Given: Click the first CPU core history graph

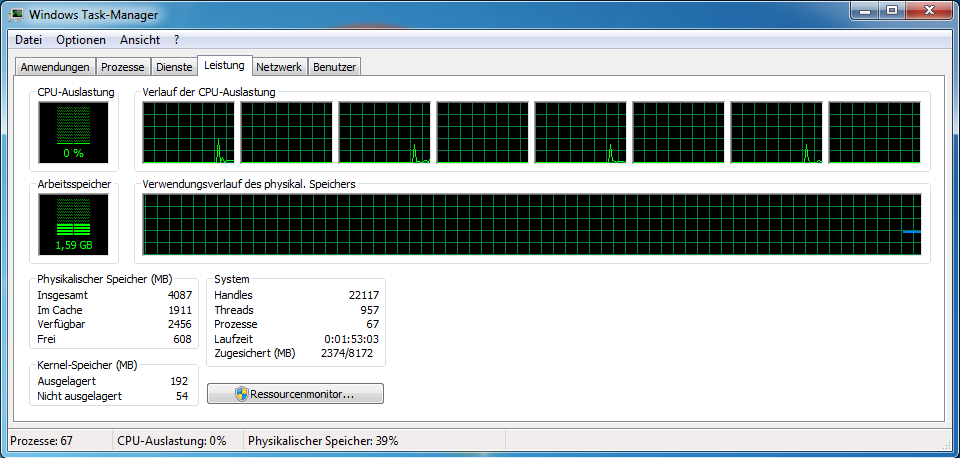Looking at the screenshot, I should (189, 133).
